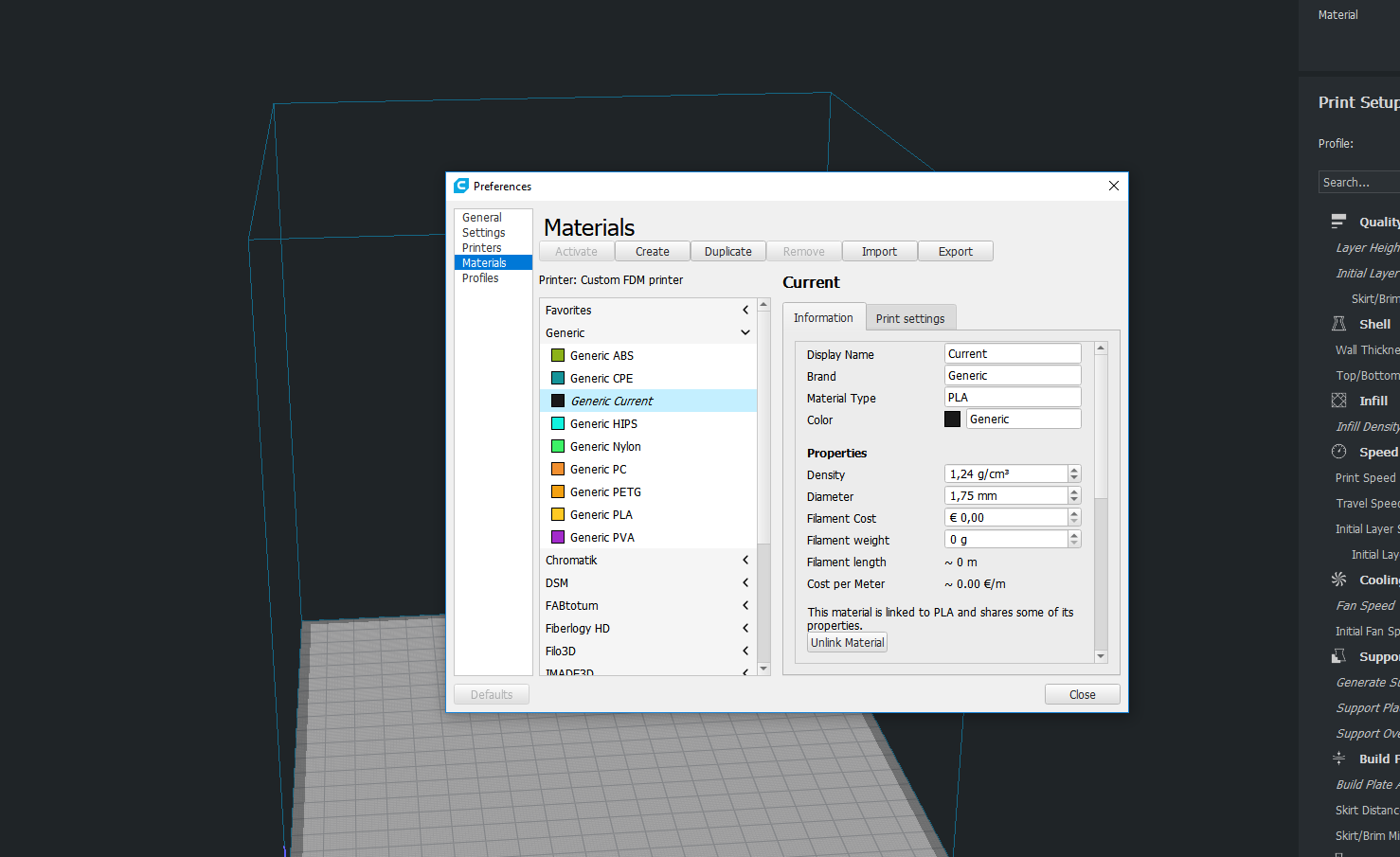Click the Quality section icon in Print Setup
The width and height of the screenshot is (1400, 857).
1338,222
